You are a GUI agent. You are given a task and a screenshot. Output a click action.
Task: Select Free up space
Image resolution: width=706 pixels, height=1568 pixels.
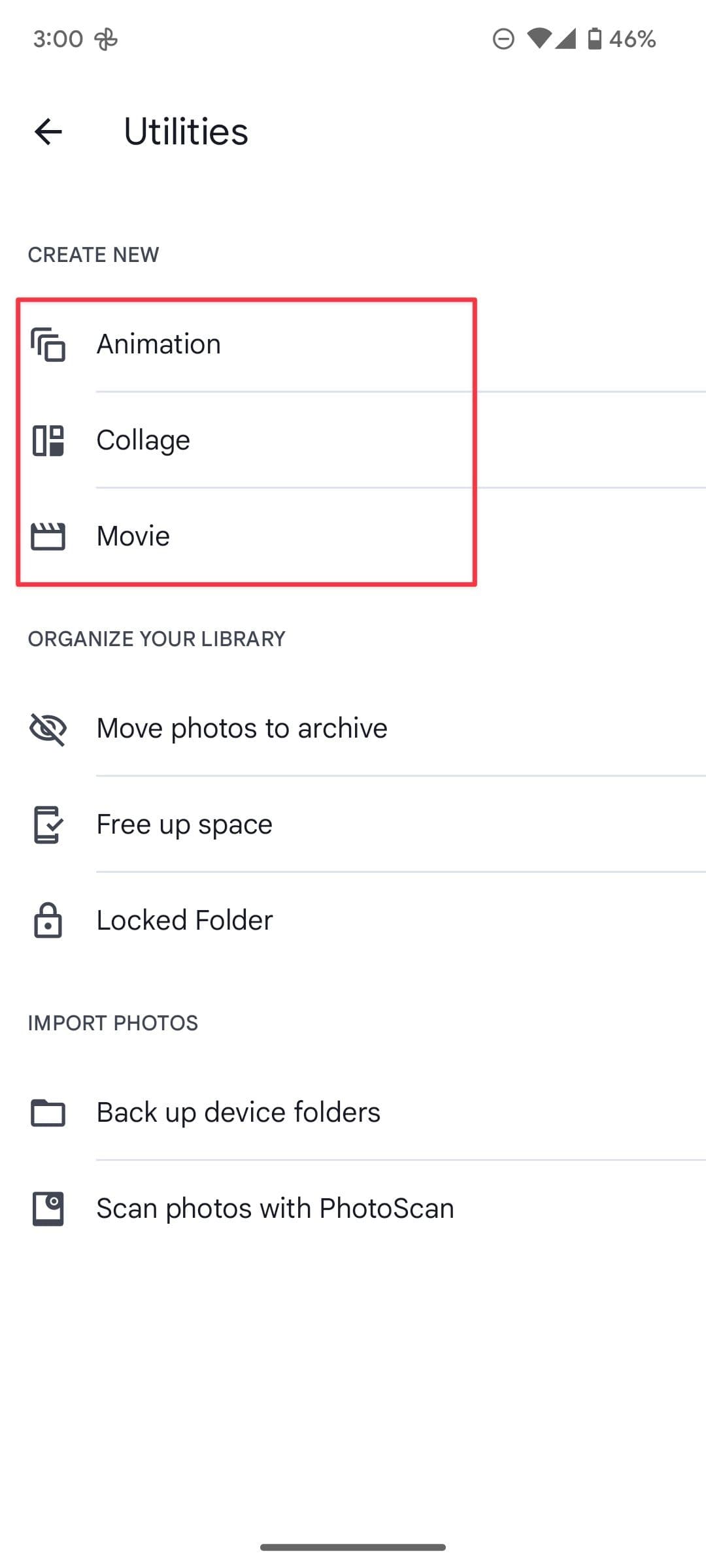click(x=184, y=825)
